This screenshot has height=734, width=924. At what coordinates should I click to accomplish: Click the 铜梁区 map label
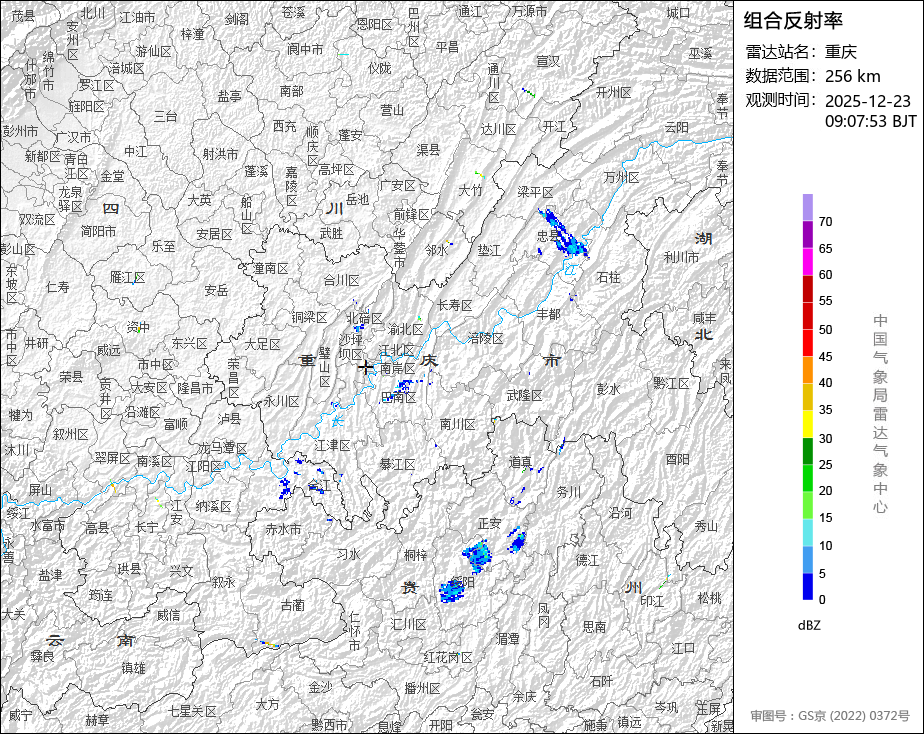[x=309, y=318]
